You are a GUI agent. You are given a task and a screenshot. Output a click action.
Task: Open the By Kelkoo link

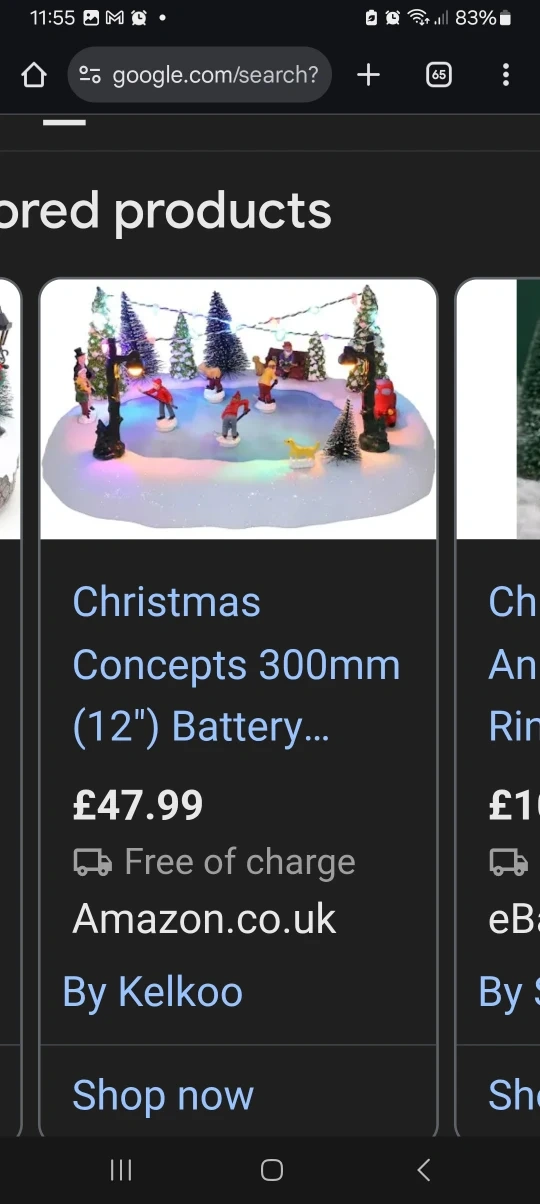[152, 992]
